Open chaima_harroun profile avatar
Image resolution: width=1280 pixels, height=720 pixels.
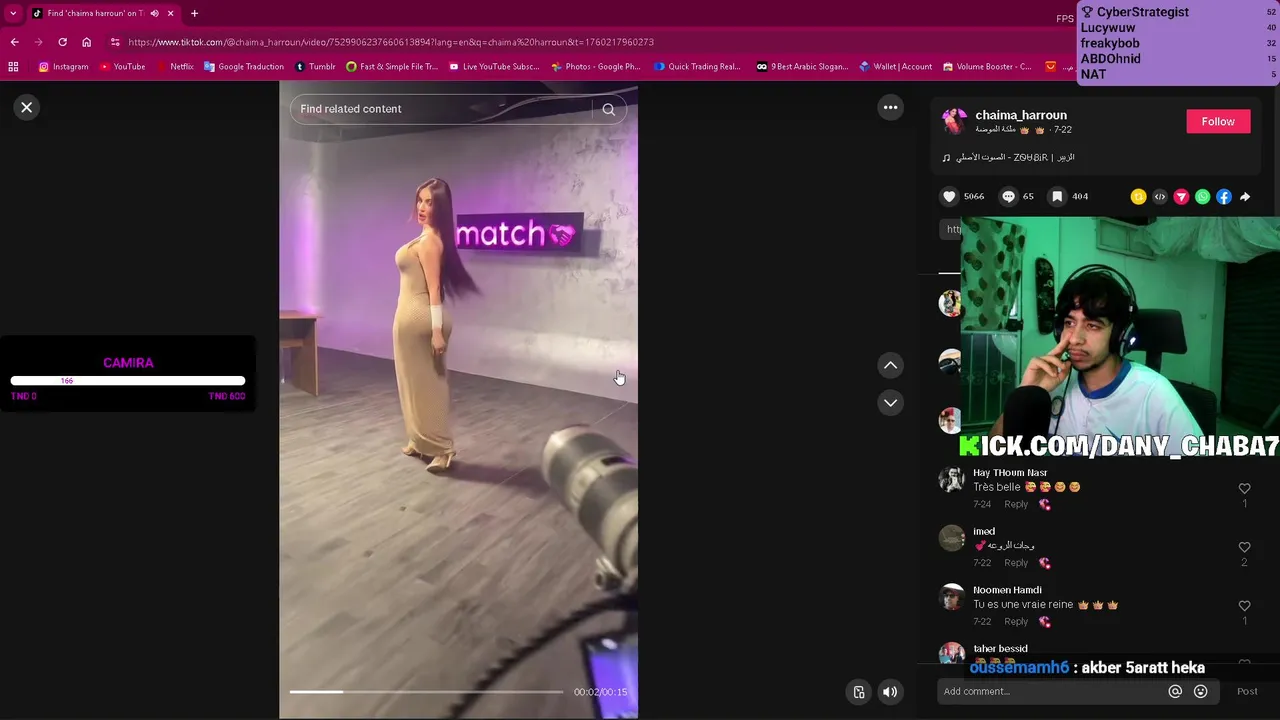tap(954, 121)
